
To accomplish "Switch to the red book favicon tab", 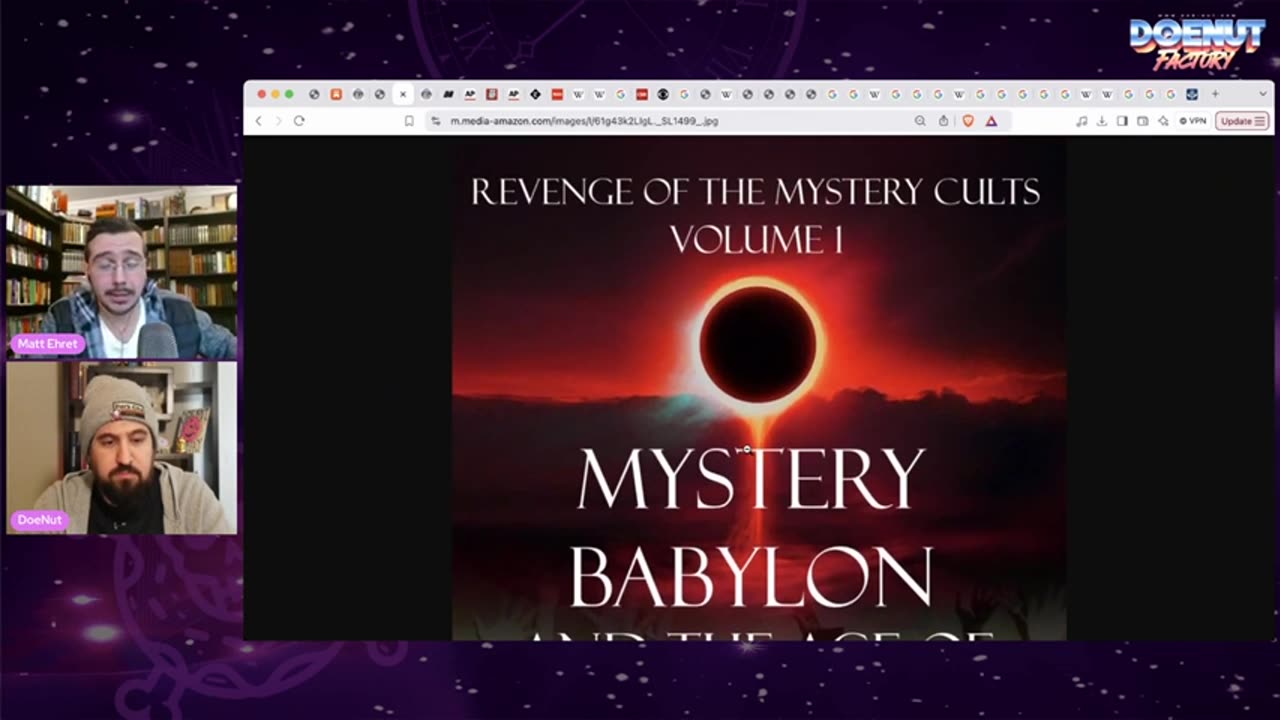I will [x=492, y=94].
